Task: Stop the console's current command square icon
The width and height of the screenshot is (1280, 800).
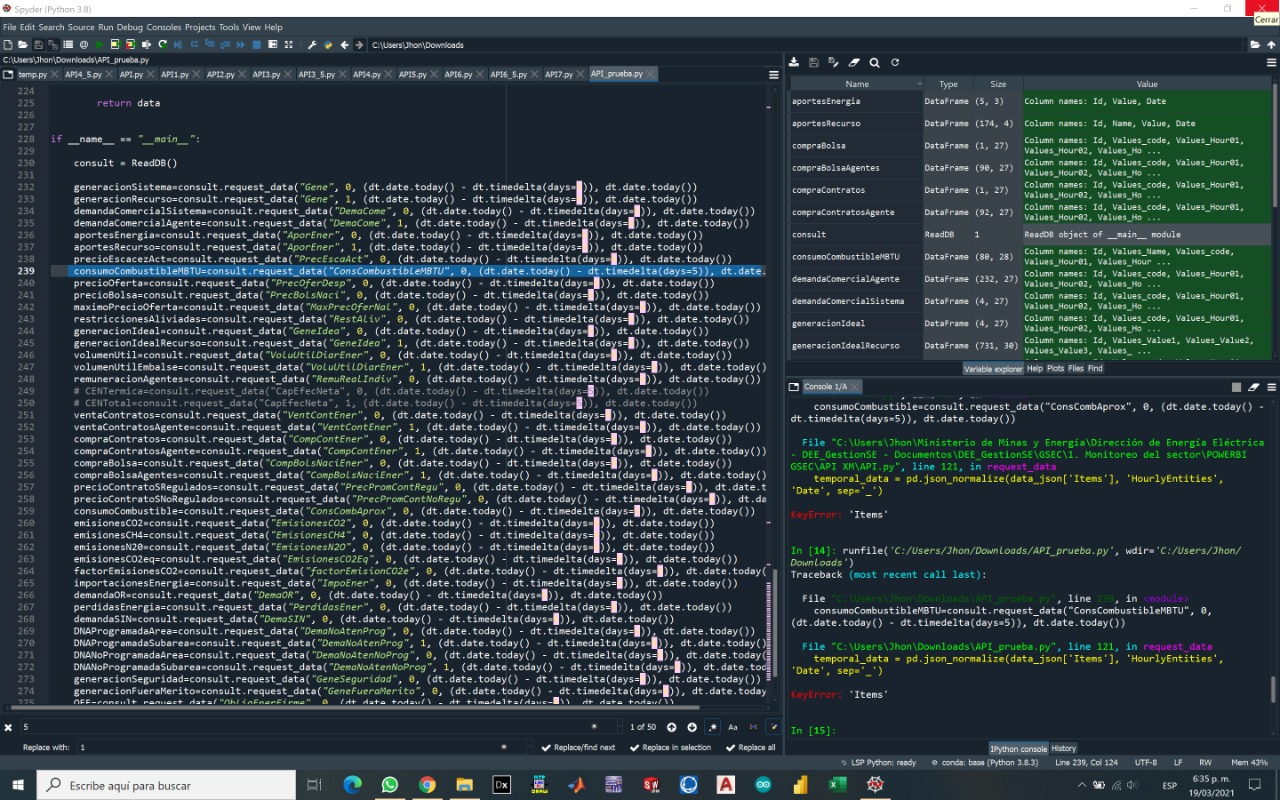Action: 1236,387
